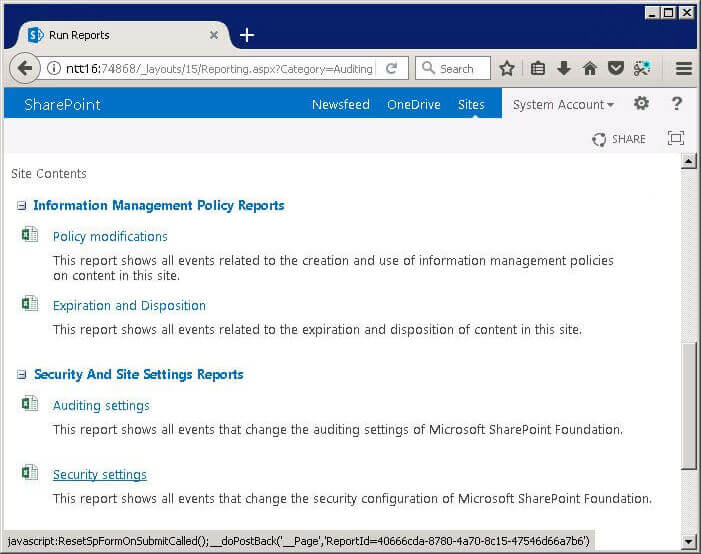This screenshot has width=701, height=554.
Task: Open SharePoint settings gear
Action: [641, 104]
